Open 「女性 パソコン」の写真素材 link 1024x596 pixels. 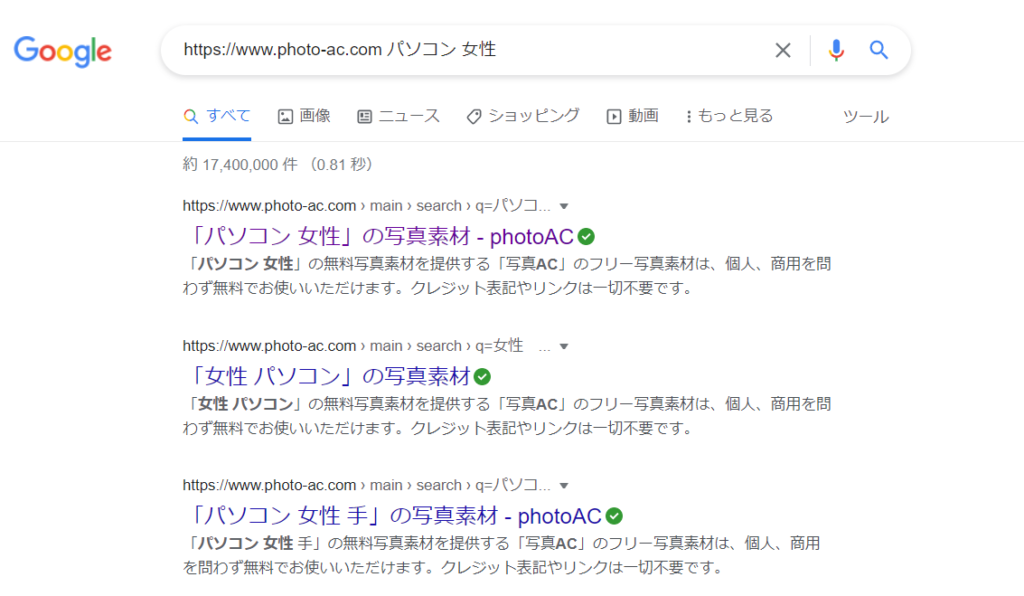tap(328, 376)
